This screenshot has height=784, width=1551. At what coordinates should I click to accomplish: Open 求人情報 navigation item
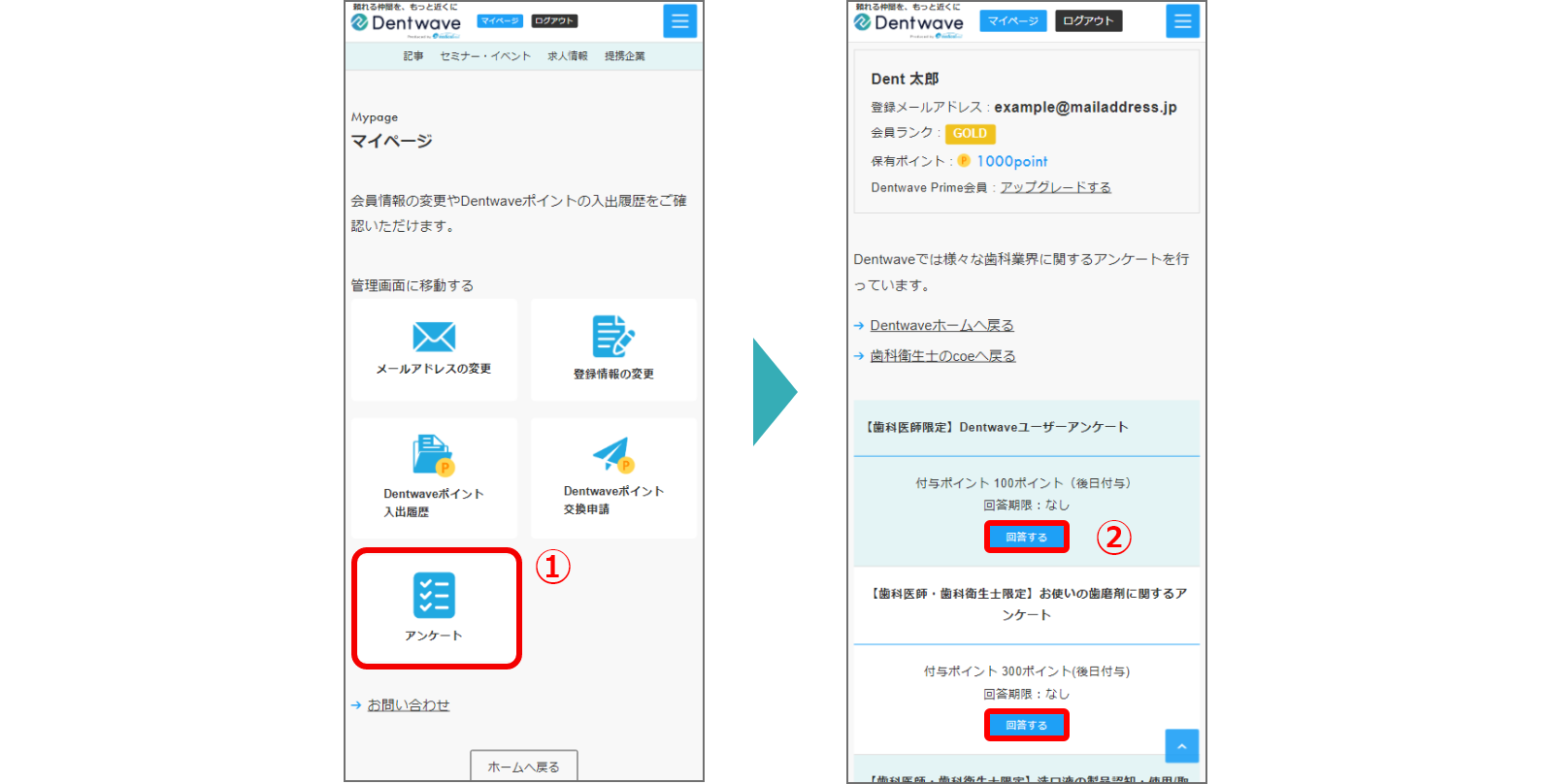click(x=568, y=56)
